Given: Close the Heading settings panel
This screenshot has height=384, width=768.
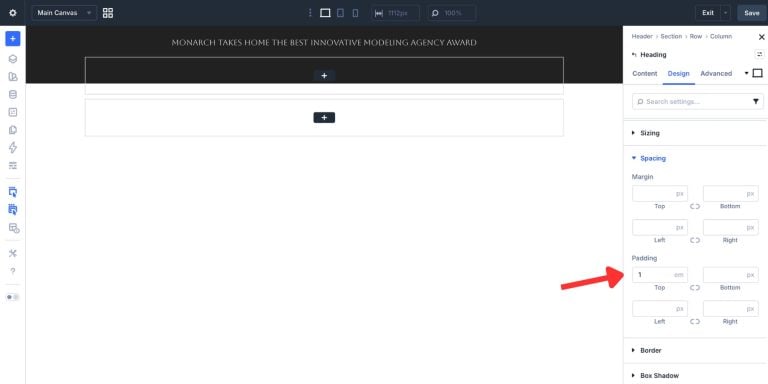Looking at the screenshot, I should [x=761, y=37].
